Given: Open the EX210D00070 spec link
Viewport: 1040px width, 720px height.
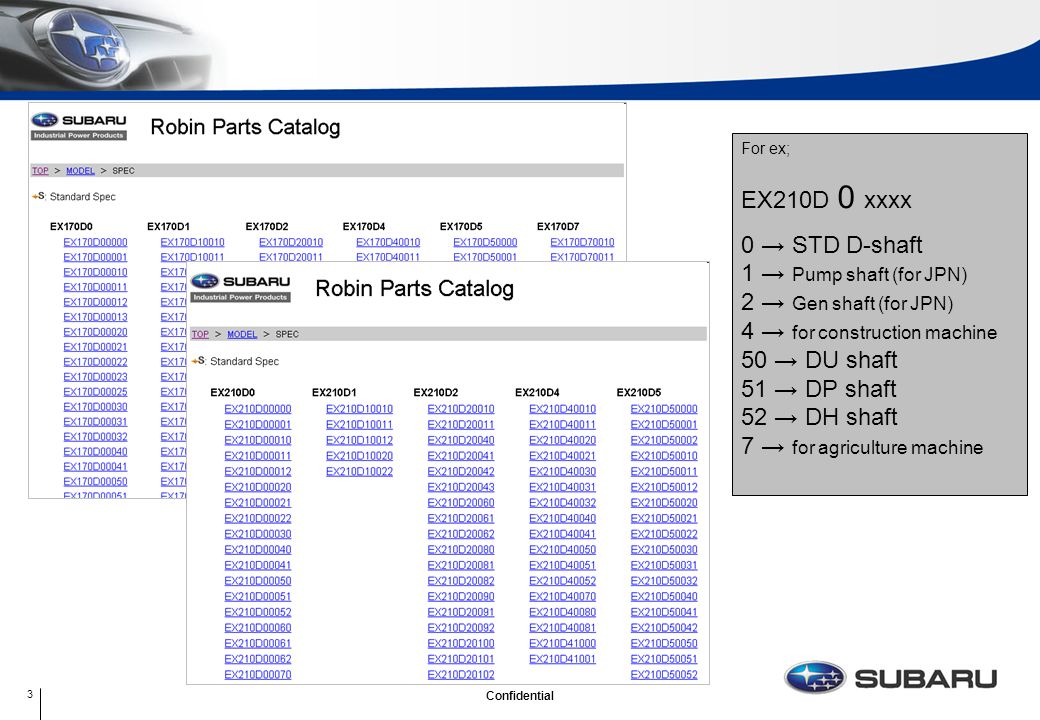Looking at the screenshot, I should click(x=258, y=674).
